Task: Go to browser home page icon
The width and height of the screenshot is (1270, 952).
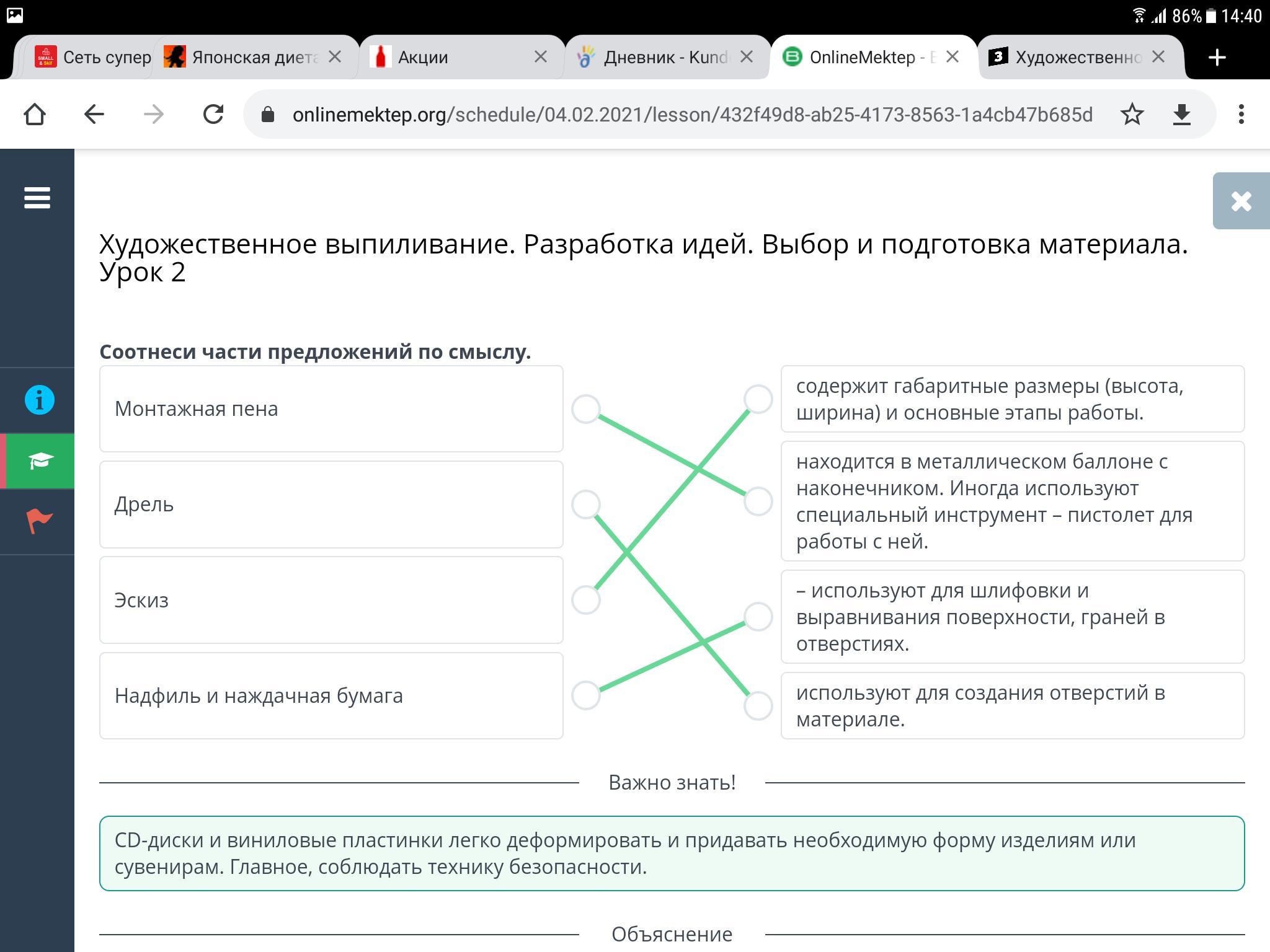Action: click(35, 114)
